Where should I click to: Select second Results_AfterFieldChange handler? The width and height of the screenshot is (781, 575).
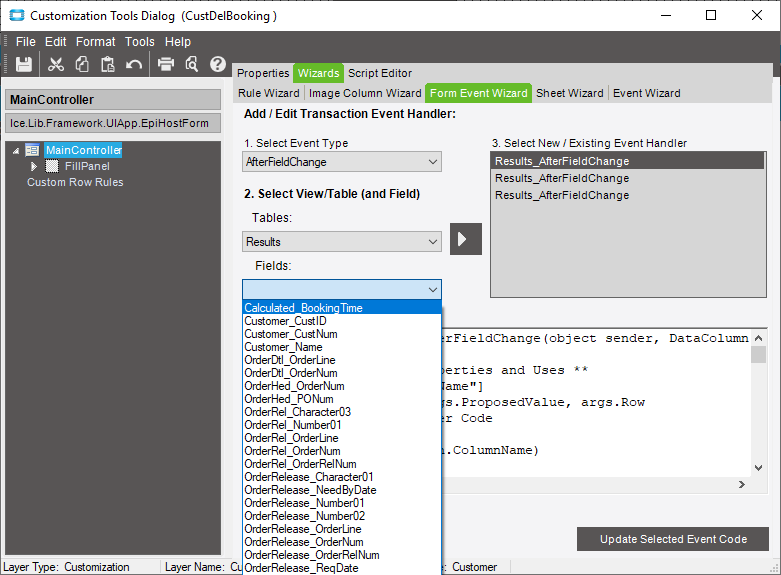628,178
